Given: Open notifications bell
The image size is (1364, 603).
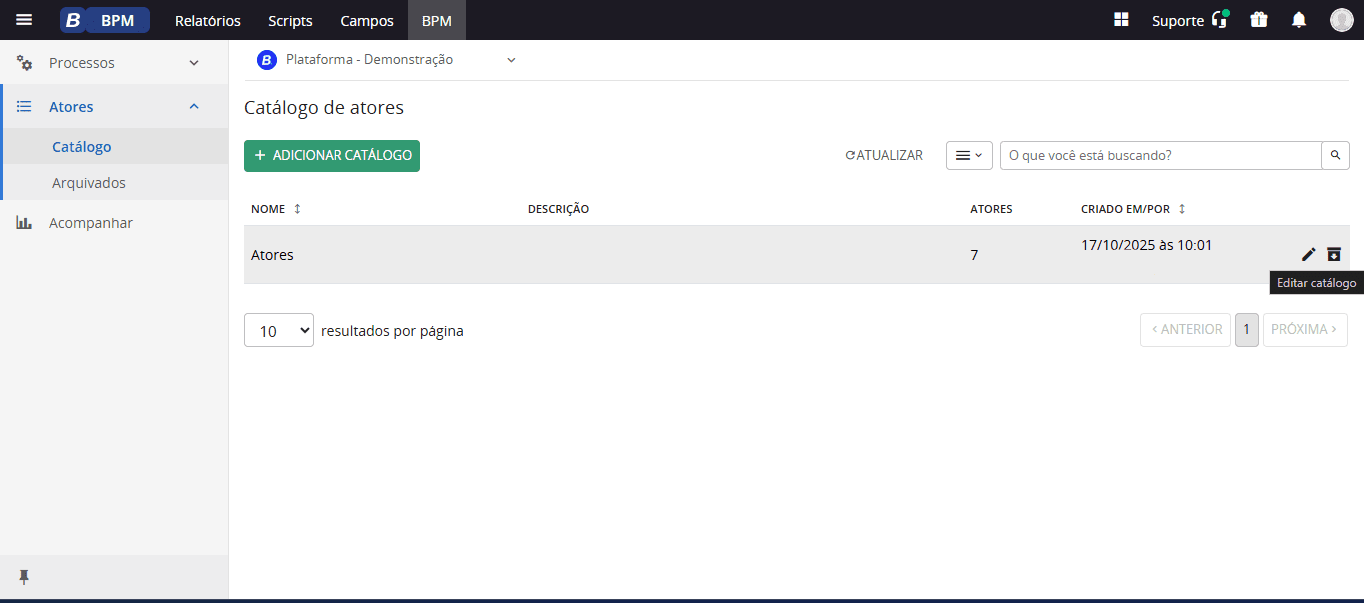Looking at the screenshot, I should tap(1299, 20).
